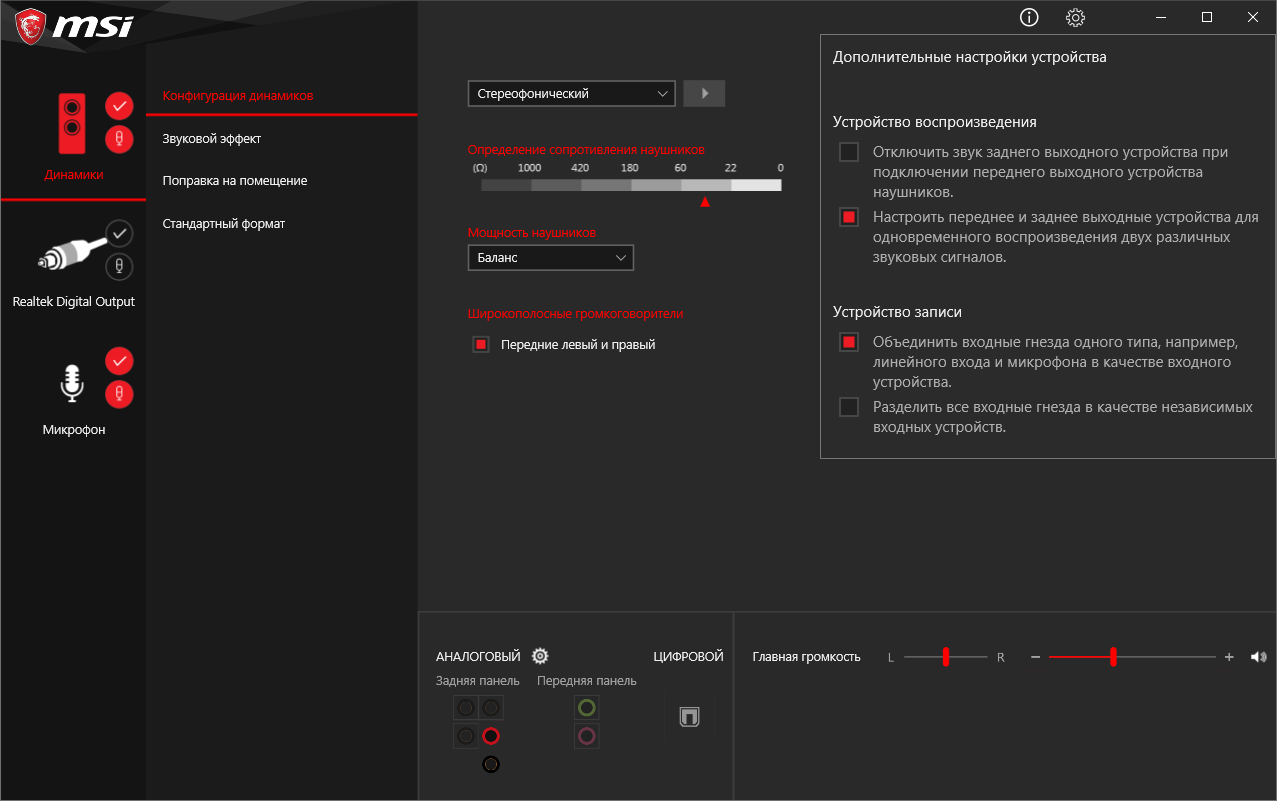This screenshot has width=1277, height=801.
Task: Open Поправка на помещение tab
Action: (235, 181)
